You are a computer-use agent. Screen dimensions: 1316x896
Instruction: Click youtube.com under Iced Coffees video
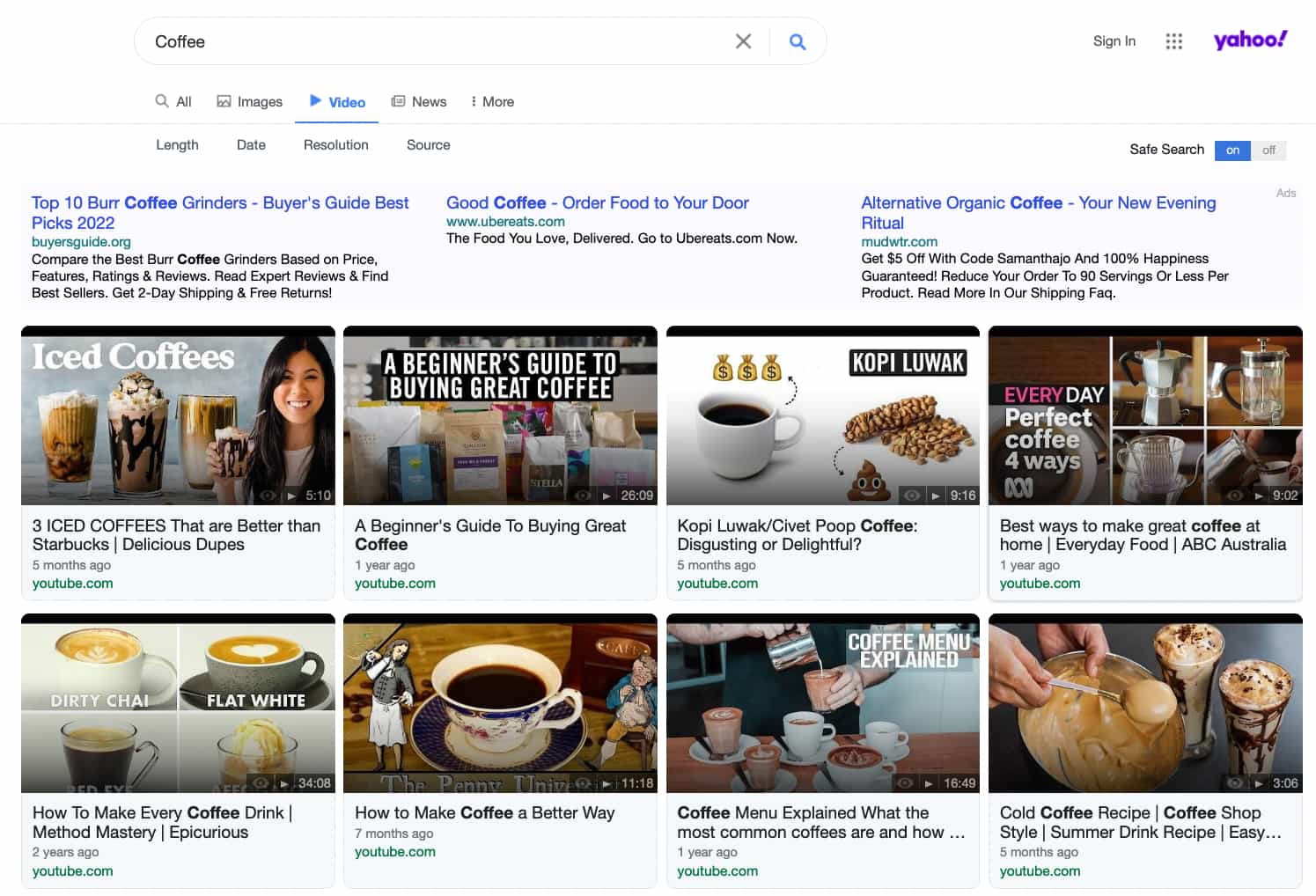pyautogui.click(x=72, y=584)
